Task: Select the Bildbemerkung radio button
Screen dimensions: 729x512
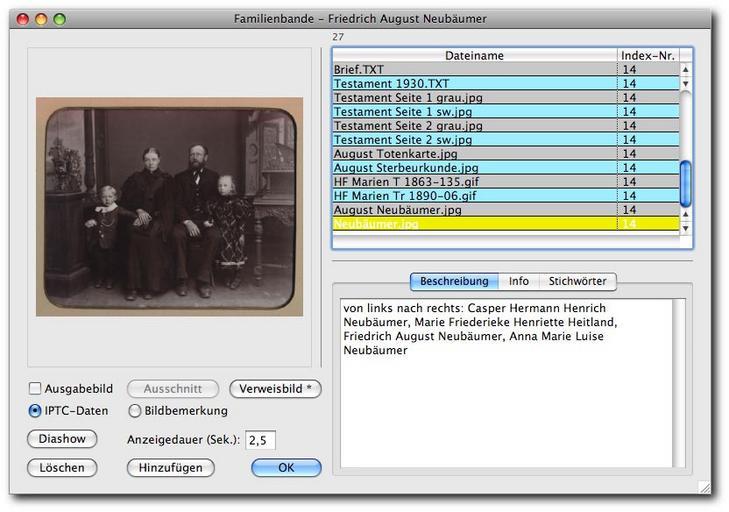Action: click(x=134, y=411)
